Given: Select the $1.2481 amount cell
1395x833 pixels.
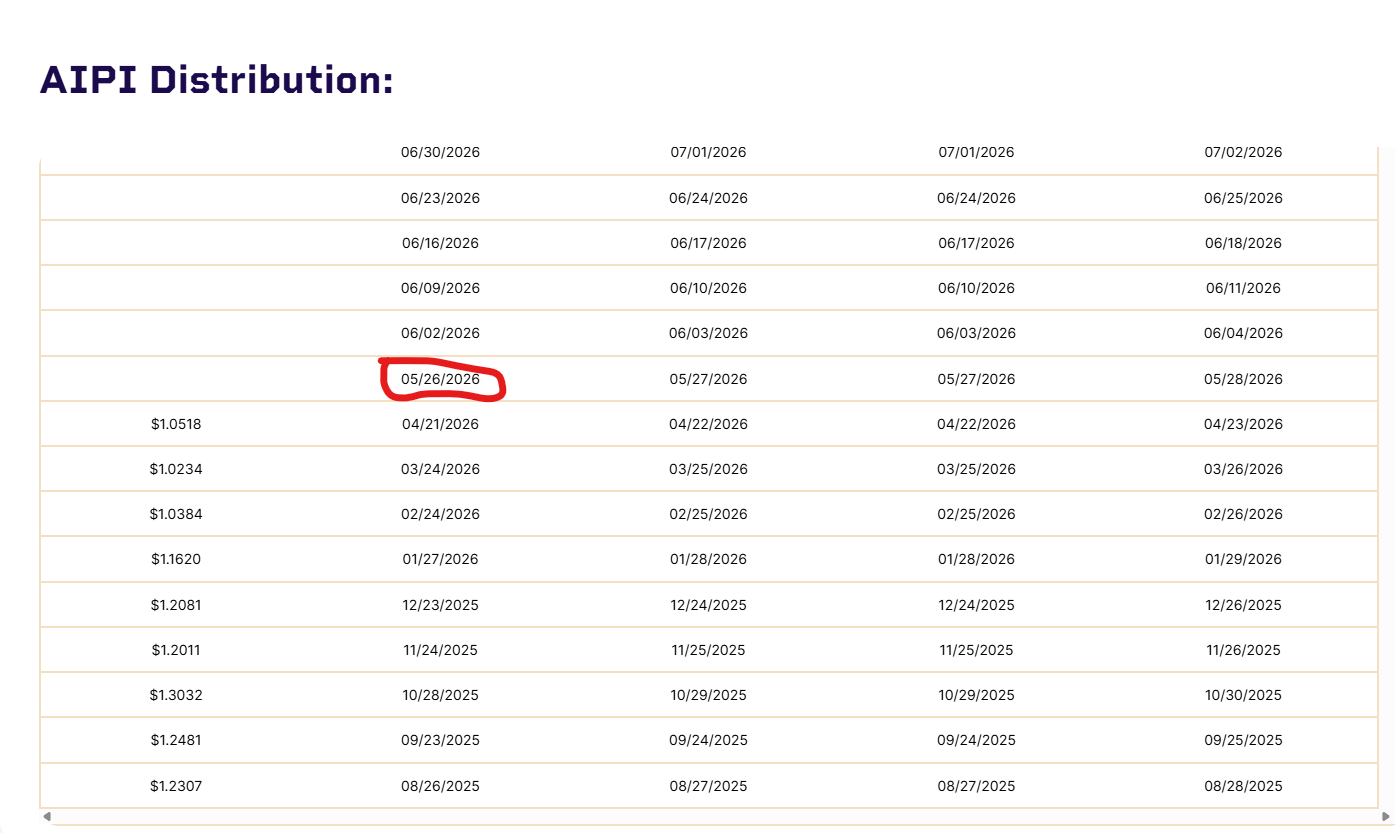Looking at the screenshot, I should (x=176, y=740).
